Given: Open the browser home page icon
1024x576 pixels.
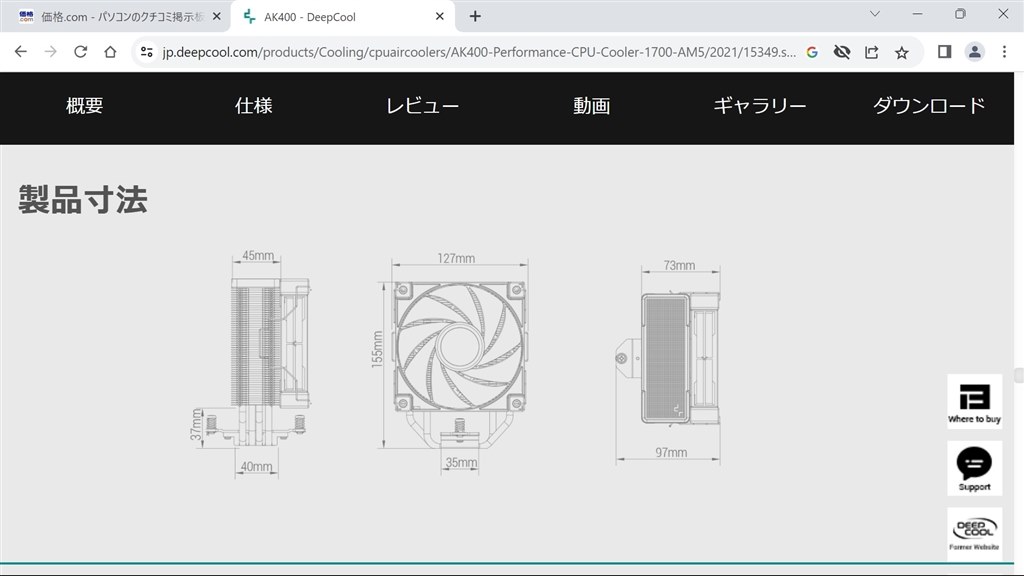Looking at the screenshot, I should [x=110, y=52].
